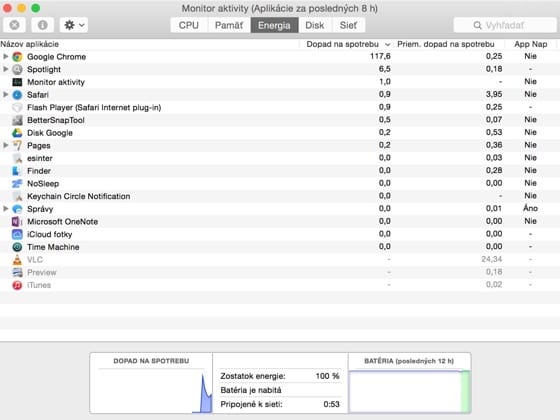Viewport: 560px width, 420px height.
Task: Click the VLC cone icon
Action: pyautogui.click(x=17, y=260)
